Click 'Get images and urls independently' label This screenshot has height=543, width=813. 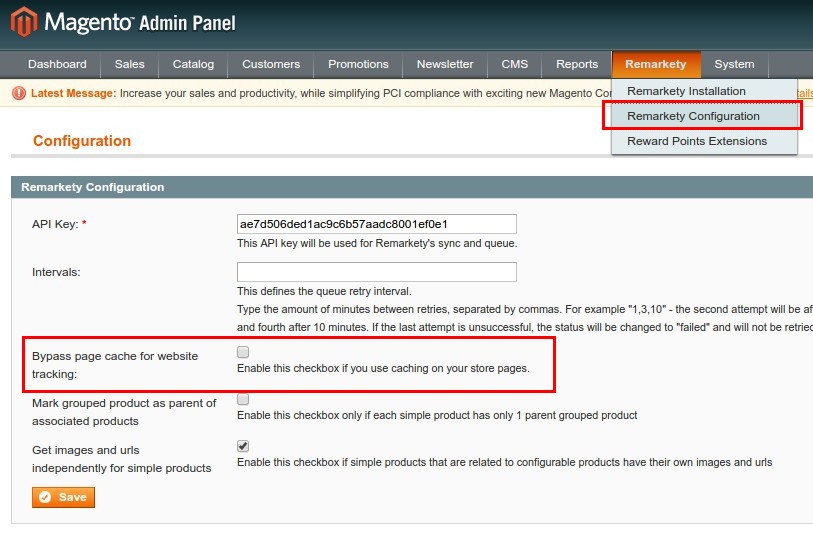tap(122, 459)
